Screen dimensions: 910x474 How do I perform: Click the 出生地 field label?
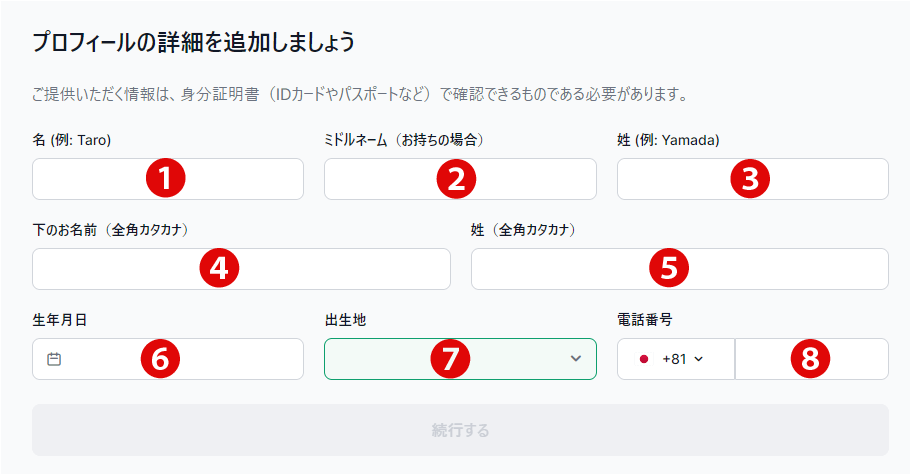pyautogui.click(x=345, y=320)
